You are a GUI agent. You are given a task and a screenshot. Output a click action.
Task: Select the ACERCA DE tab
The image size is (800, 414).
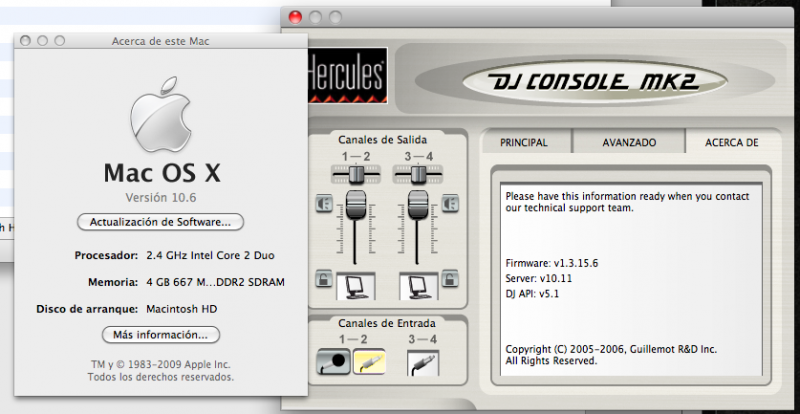point(732,143)
